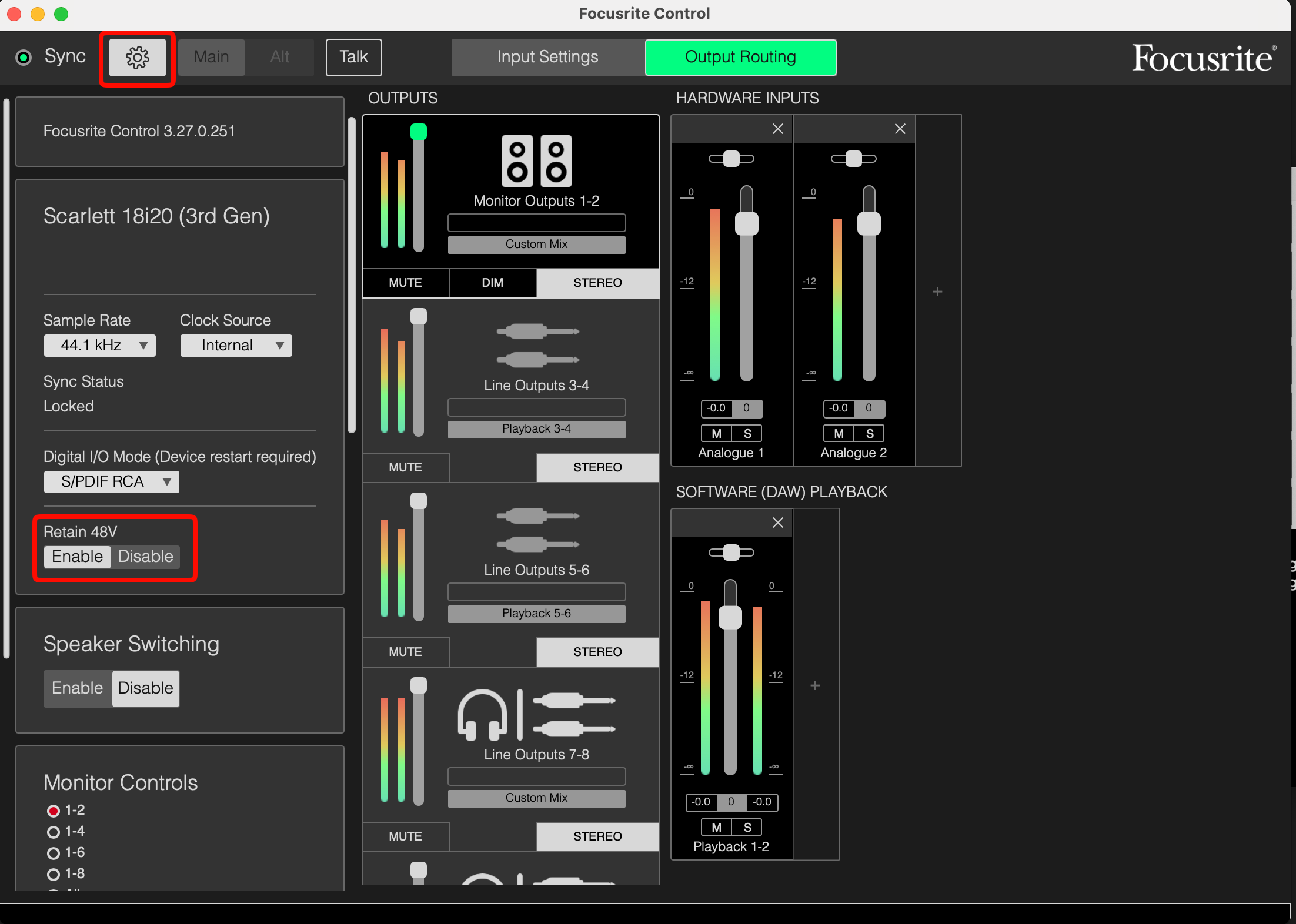The height and width of the screenshot is (924, 1296).
Task: Remove the Playback 1-2 channel with X
Action: (777, 523)
